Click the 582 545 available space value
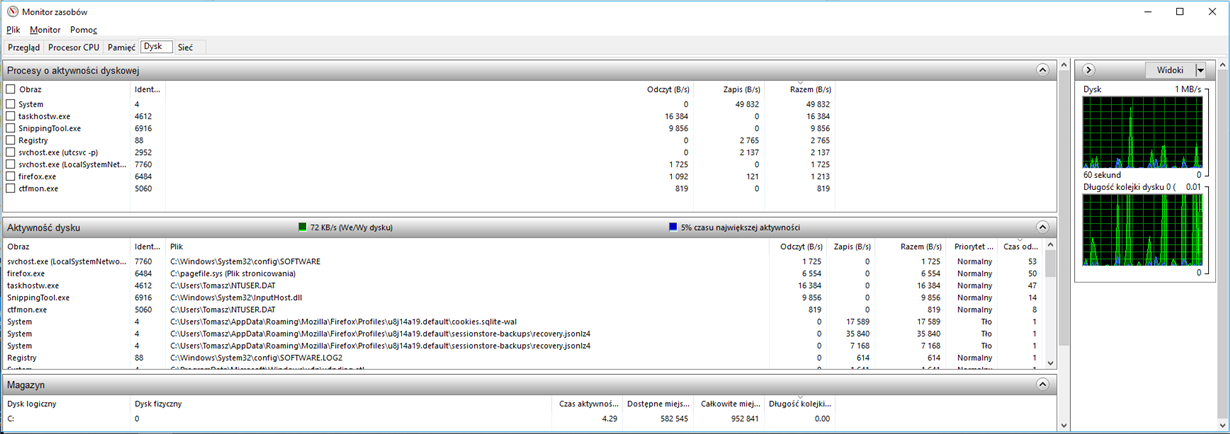 675,418
